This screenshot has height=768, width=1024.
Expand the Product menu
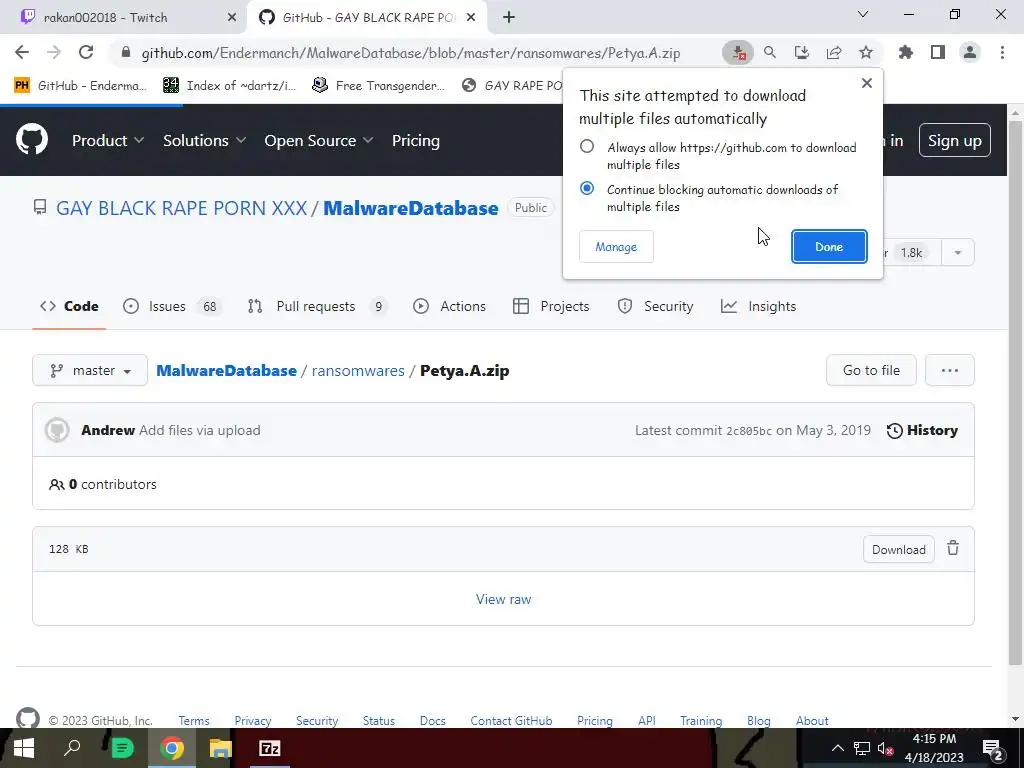(x=108, y=140)
